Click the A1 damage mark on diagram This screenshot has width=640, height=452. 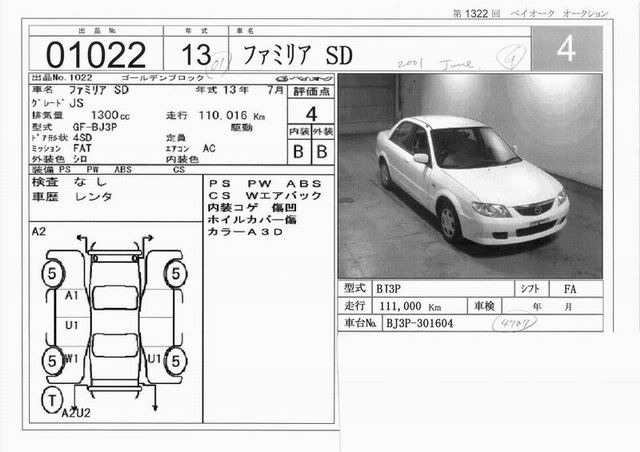(x=72, y=295)
